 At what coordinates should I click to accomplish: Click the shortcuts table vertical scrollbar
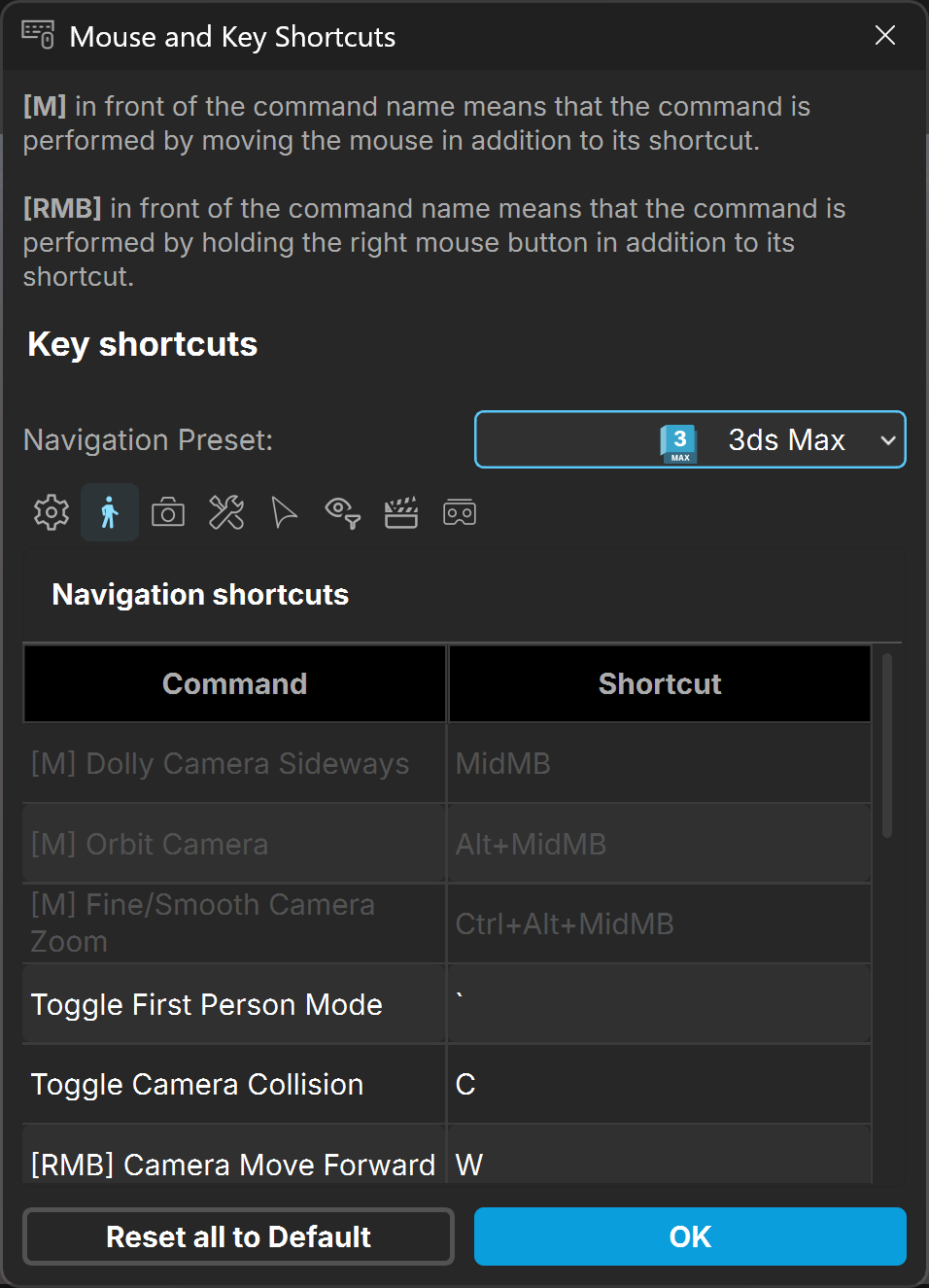[x=886, y=746]
